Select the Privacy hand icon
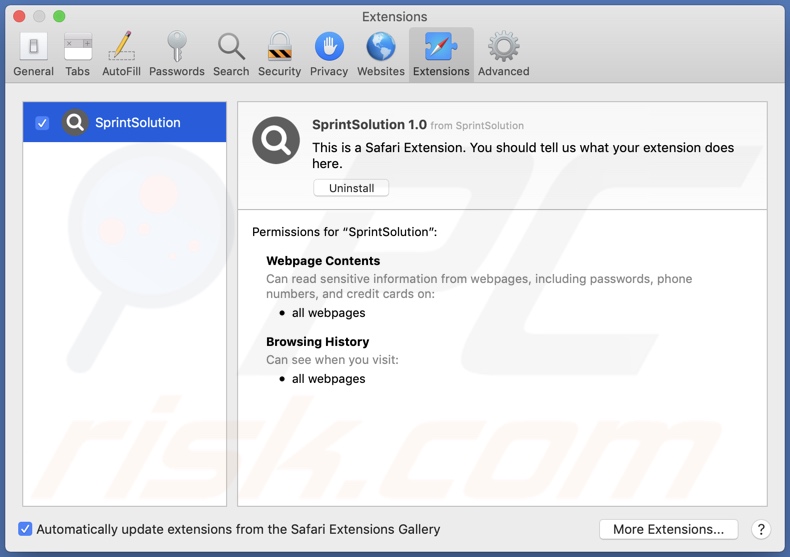The width and height of the screenshot is (790, 557). pyautogui.click(x=329, y=54)
